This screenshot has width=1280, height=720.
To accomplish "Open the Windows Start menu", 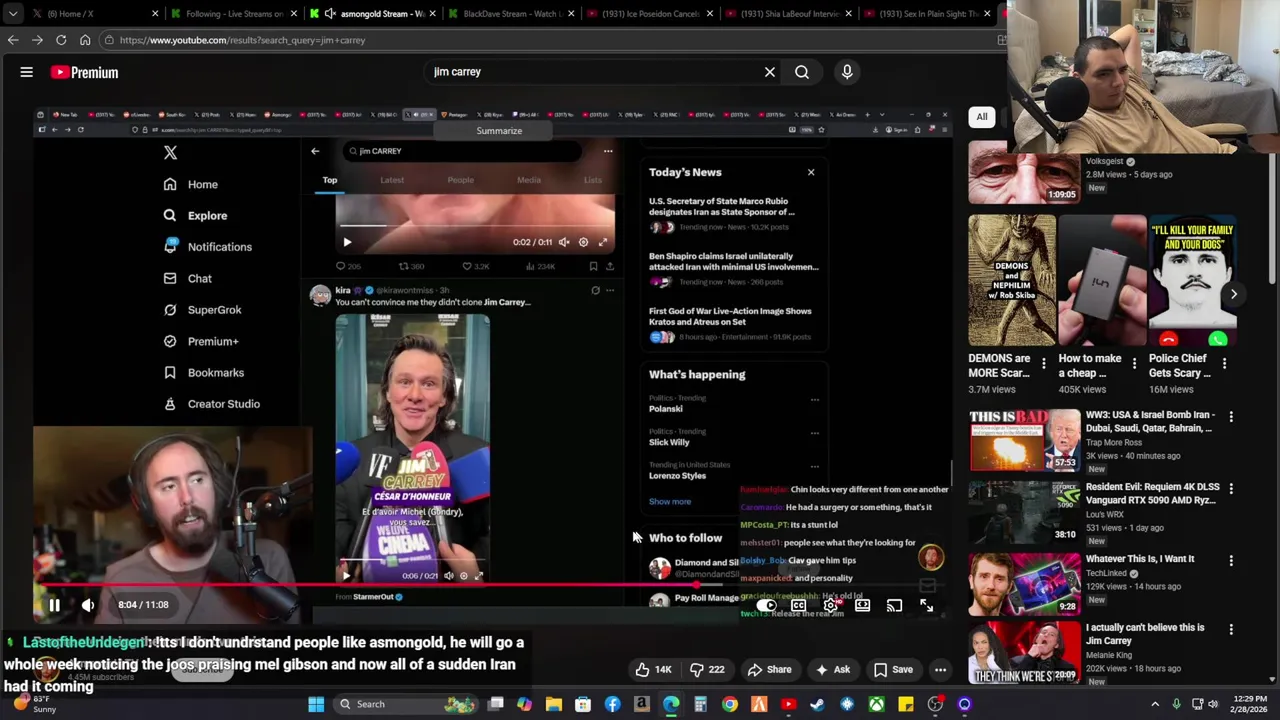I will click(x=316, y=704).
